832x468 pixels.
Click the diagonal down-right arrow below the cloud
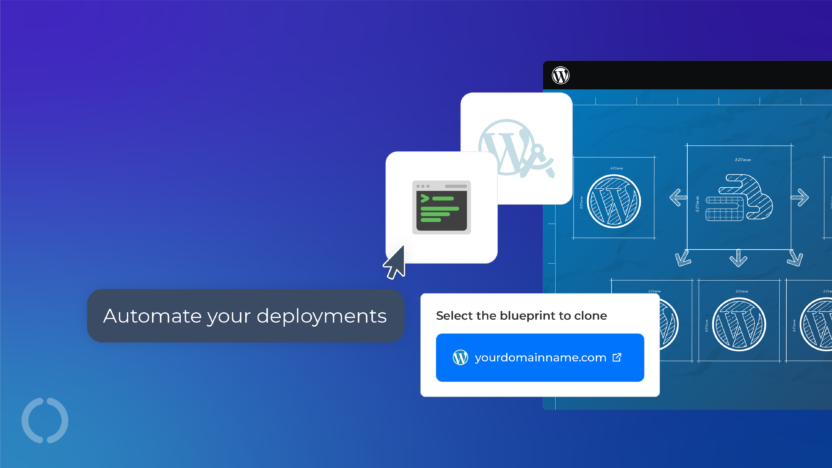pyautogui.click(x=793, y=258)
